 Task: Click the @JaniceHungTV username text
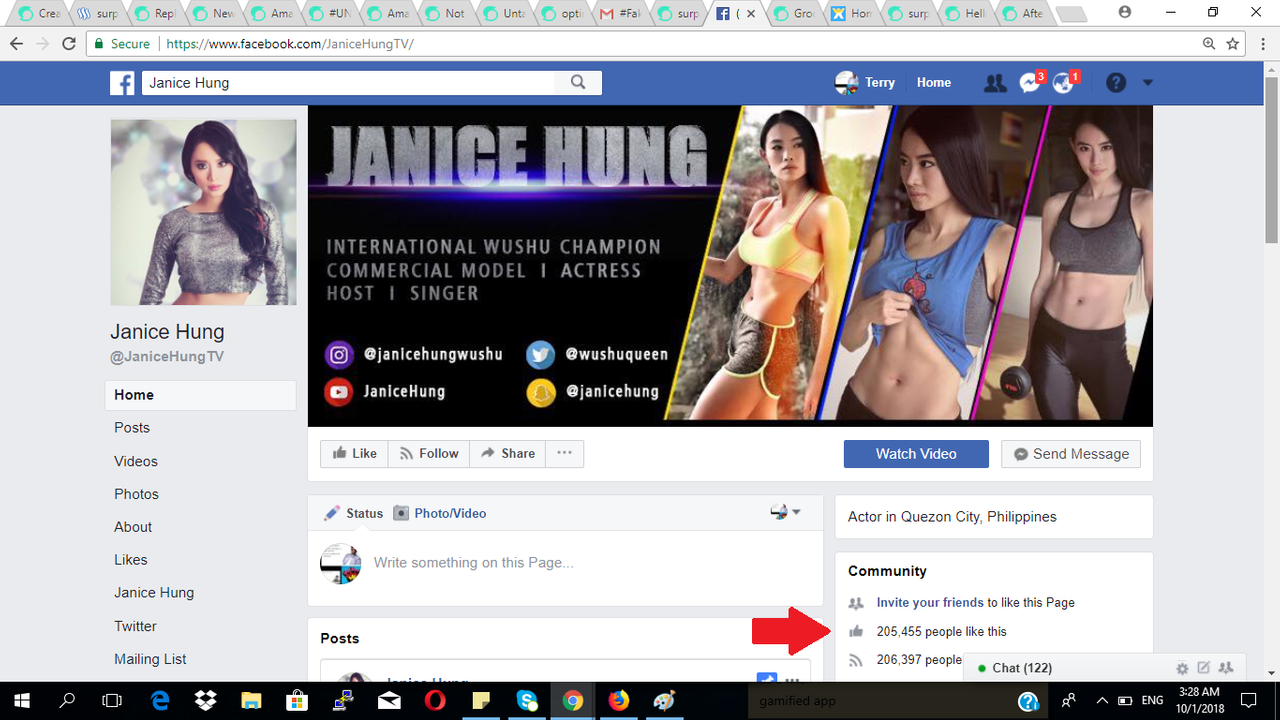coord(167,357)
